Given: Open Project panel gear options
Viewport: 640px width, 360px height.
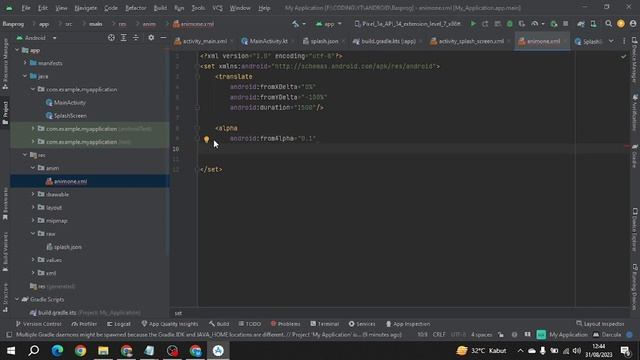Looking at the screenshot, I should pos(151,38).
